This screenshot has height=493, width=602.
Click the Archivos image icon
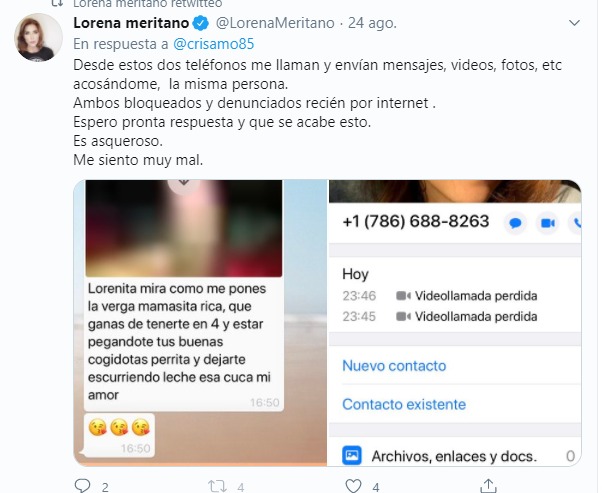click(x=352, y=455)
